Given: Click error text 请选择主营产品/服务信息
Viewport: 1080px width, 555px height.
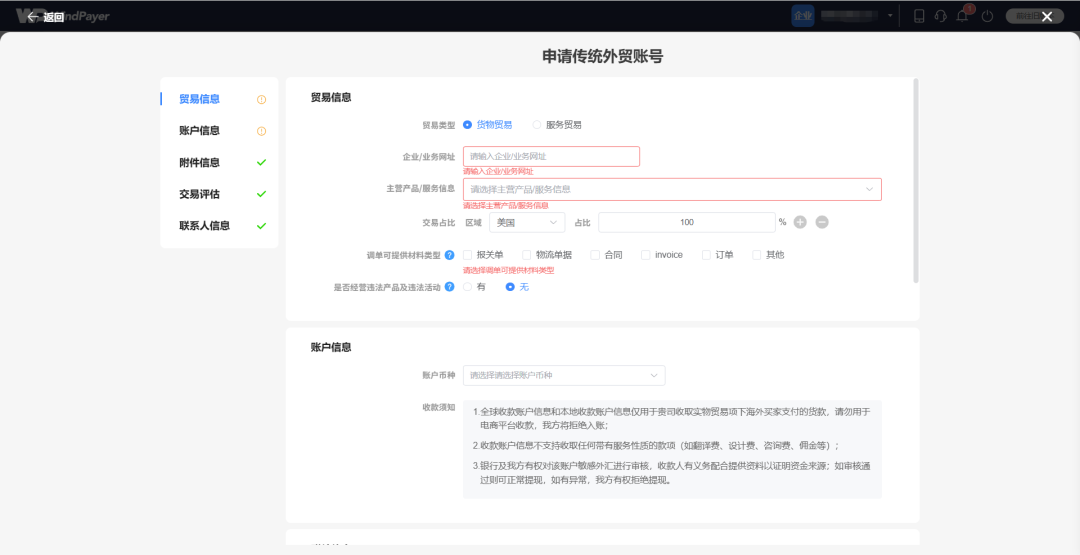Looking at the screenshot, I should coord(506,205).
